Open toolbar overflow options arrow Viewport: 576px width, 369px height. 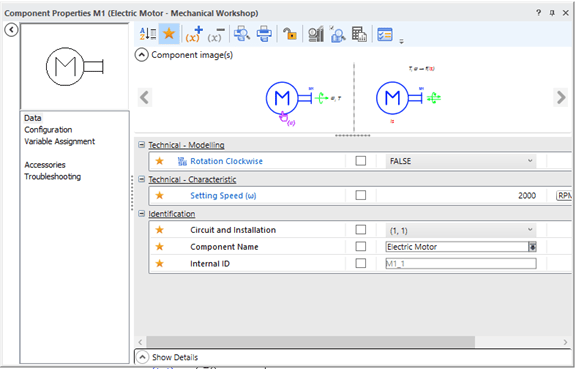coord(402,41)
